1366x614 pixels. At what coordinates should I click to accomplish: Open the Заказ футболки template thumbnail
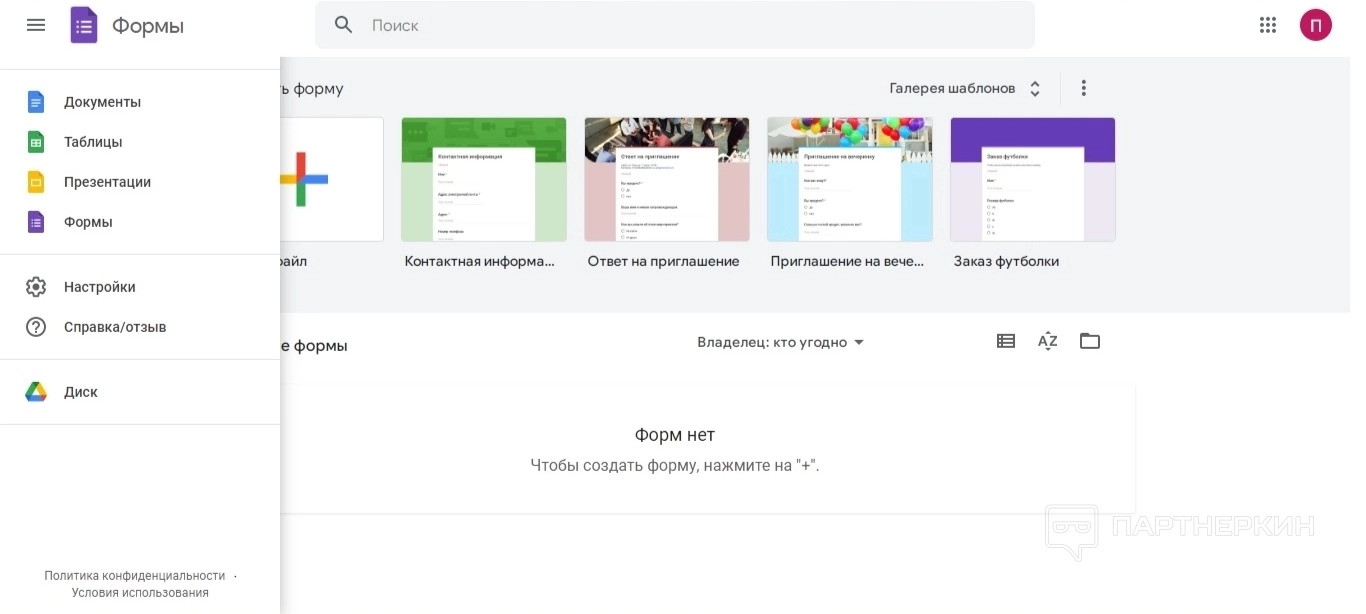point(1033,179)
